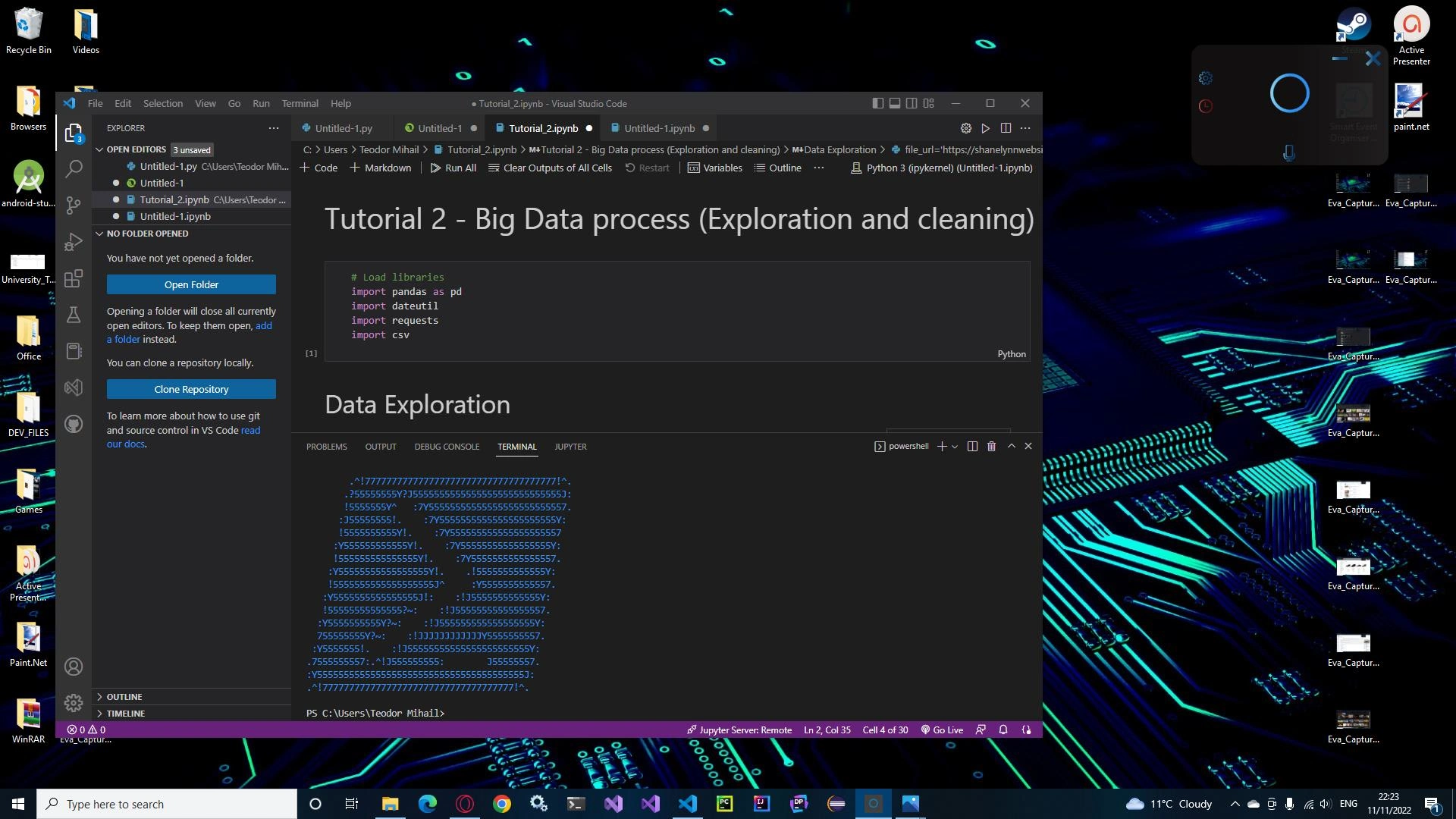The image size is (1456, 819).
Task: Open the Source Control view
Action: coord(74,205)
